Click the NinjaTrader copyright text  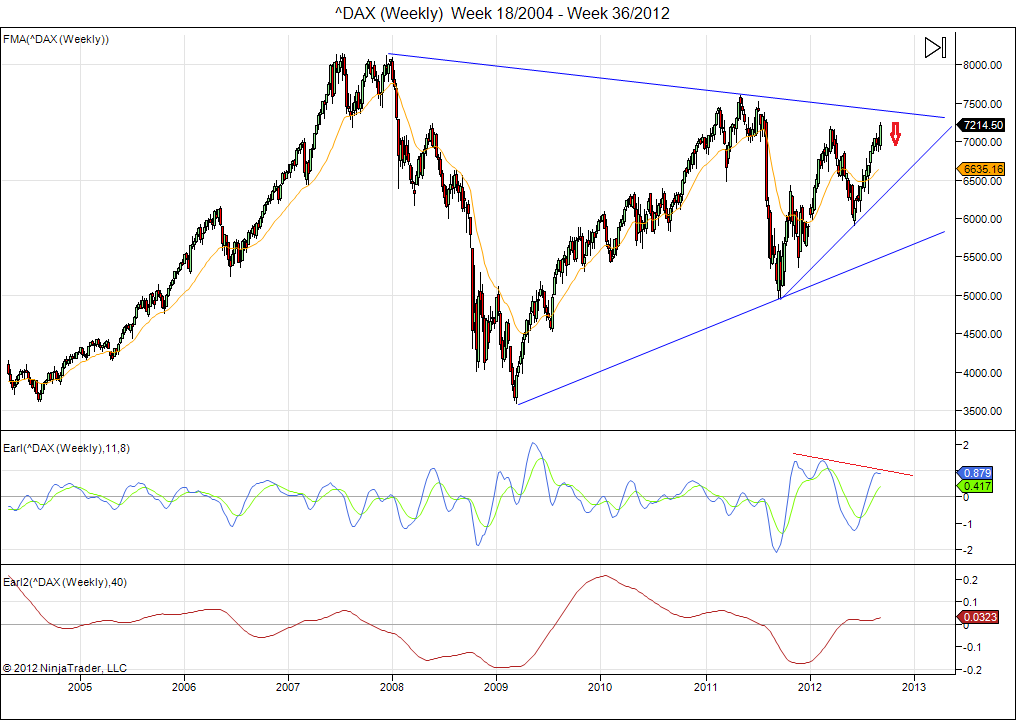click(x=65, y=668)
